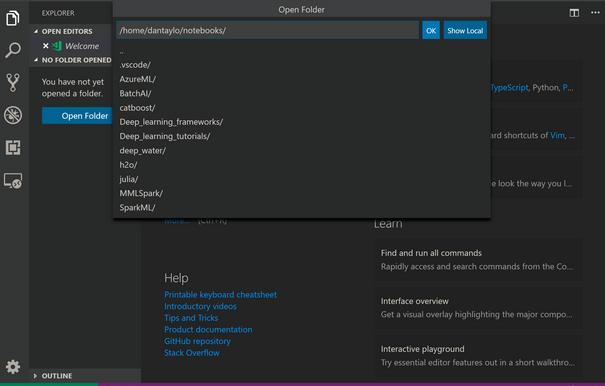Open the More Actions ellipsis menu

(595, 13)
